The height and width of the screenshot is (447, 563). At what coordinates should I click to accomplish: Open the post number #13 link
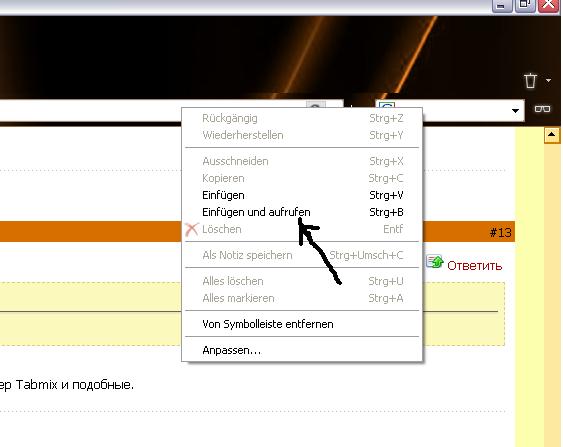point(501,233)
